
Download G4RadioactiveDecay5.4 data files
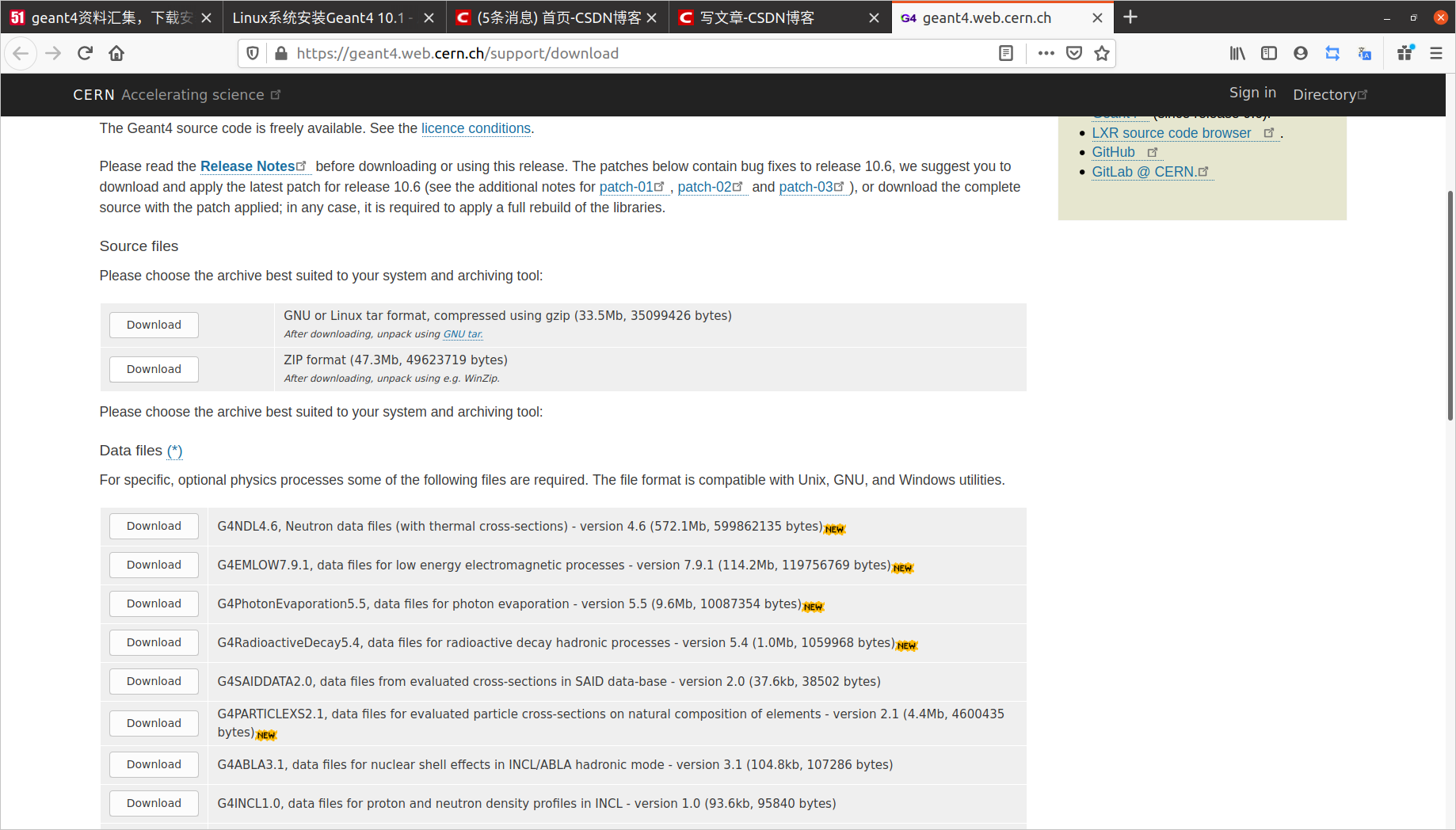coord(154,642)
